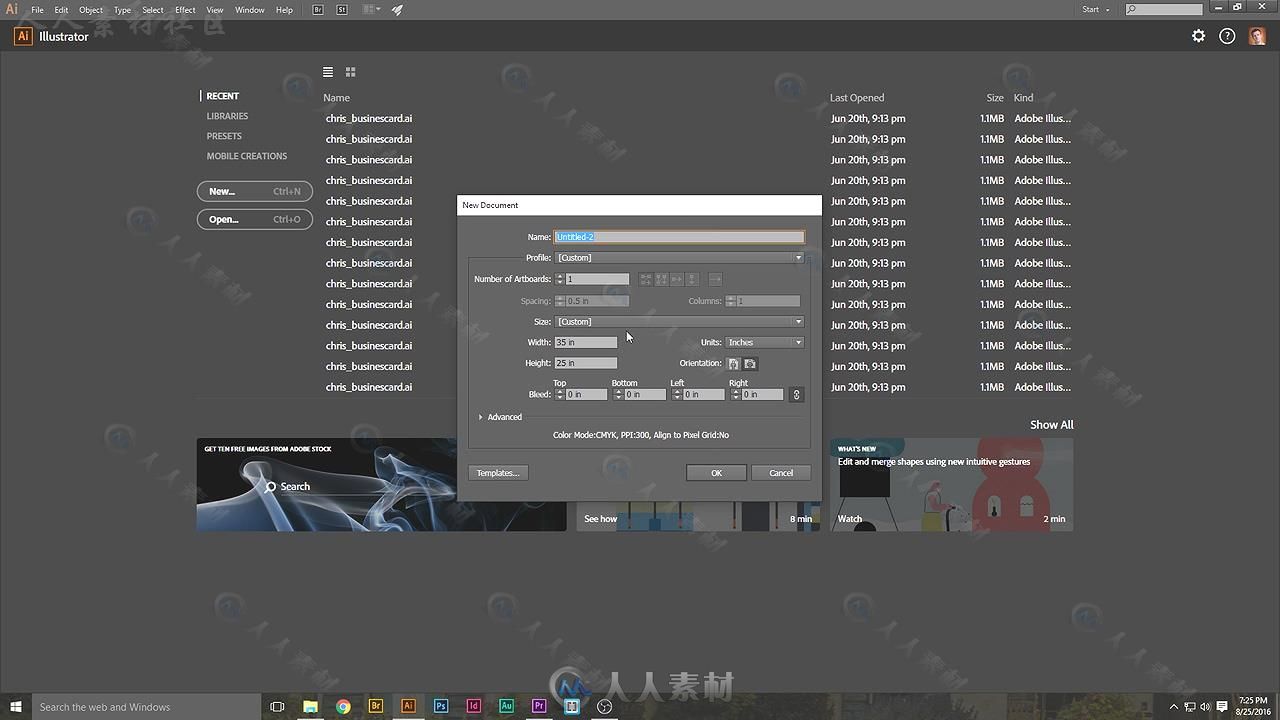1280x720 pixels.
Task: Click the GPU performance rocket icon
Action: click(x=397, y=10)
